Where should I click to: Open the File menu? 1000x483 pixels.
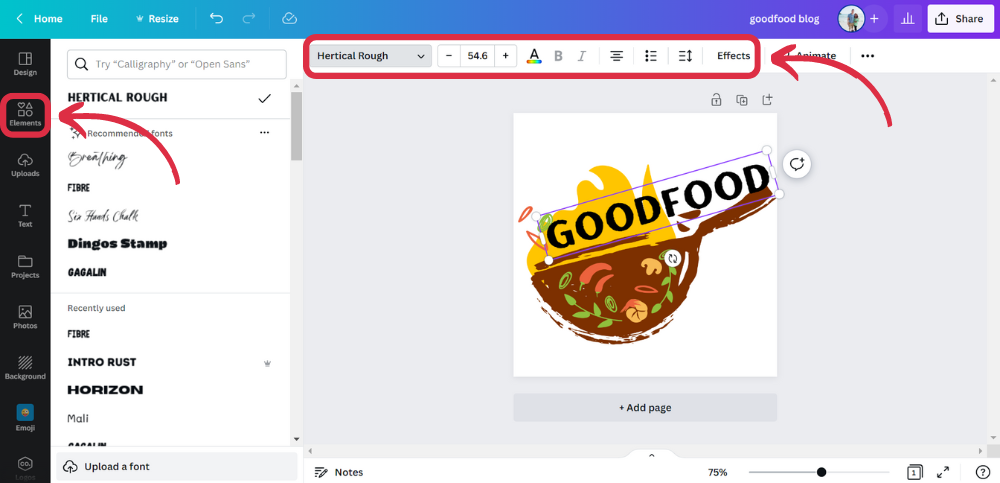pos(99,19)
